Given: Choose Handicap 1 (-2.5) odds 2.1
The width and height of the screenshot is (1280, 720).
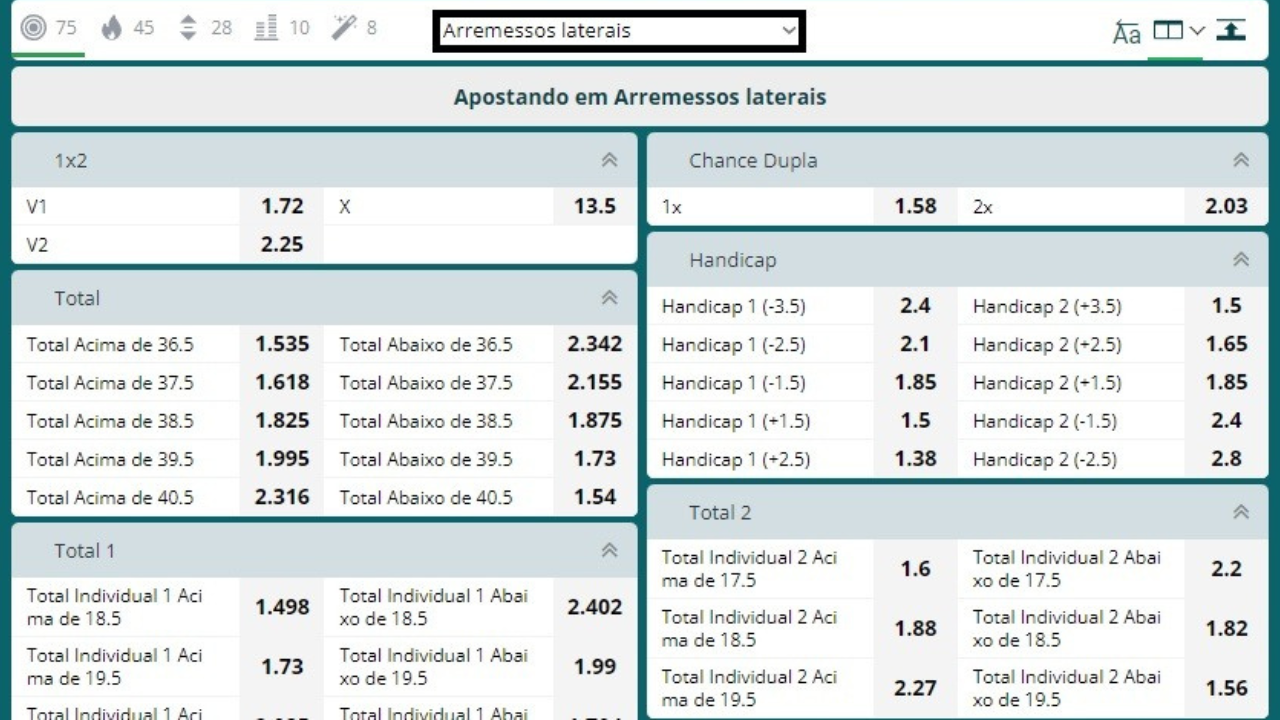Looking at the screenshot, I should 915,344.
